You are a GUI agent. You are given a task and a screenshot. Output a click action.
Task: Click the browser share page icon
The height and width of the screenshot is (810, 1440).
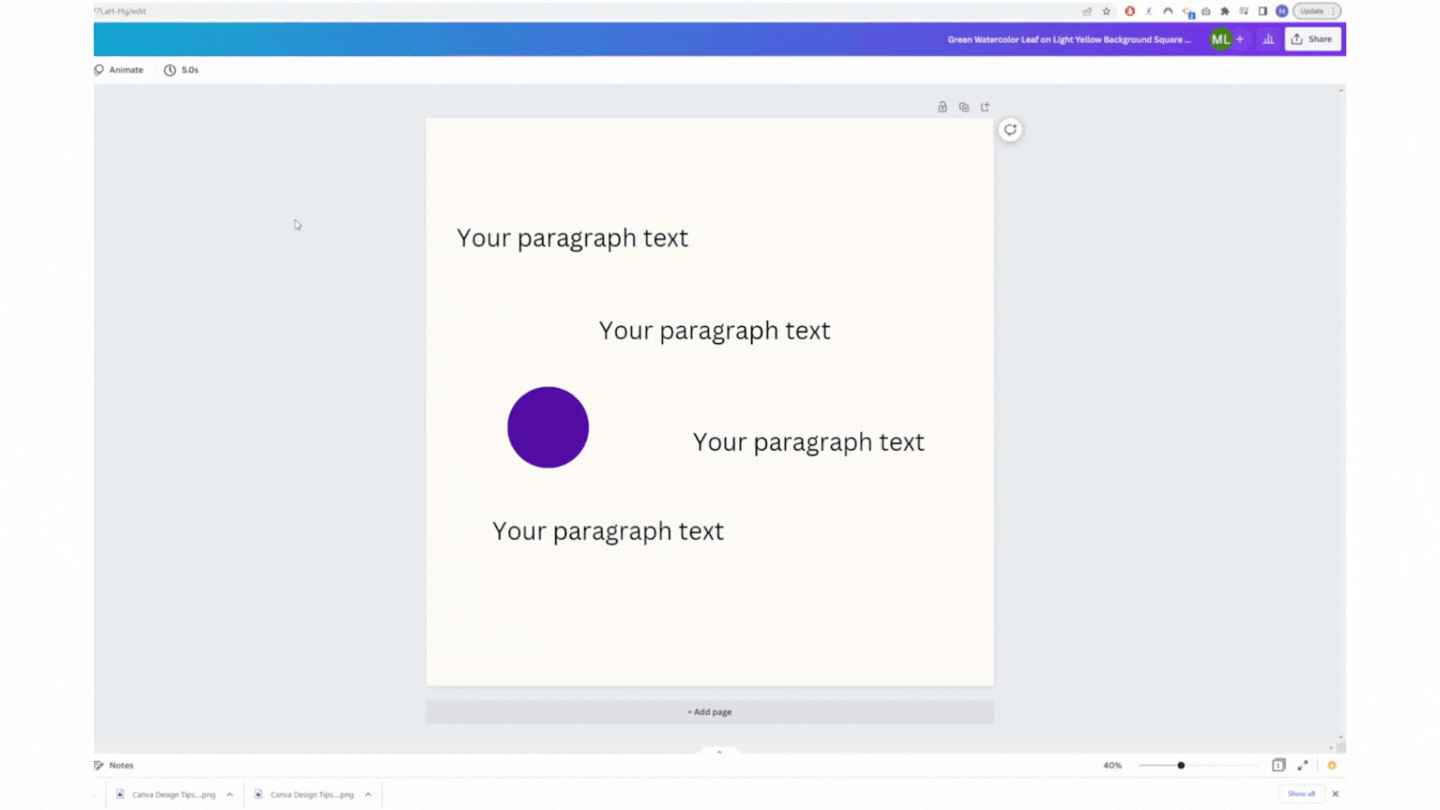(1087, 11)
